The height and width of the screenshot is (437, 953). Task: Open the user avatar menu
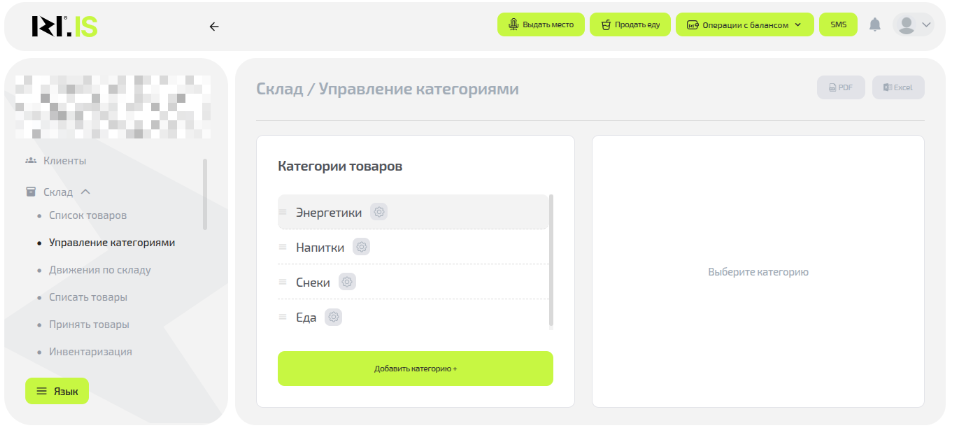pyautogui.click(x=913, y=25)
